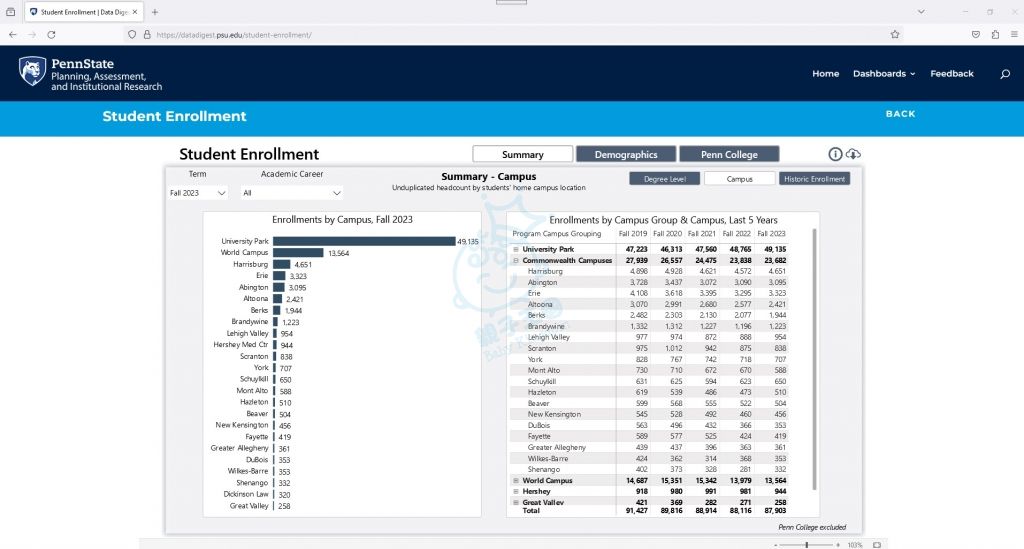The height and width of the screenshot is (549, 1024).
Task: Click the University Park bar in chart
Action: click(364, 242)
